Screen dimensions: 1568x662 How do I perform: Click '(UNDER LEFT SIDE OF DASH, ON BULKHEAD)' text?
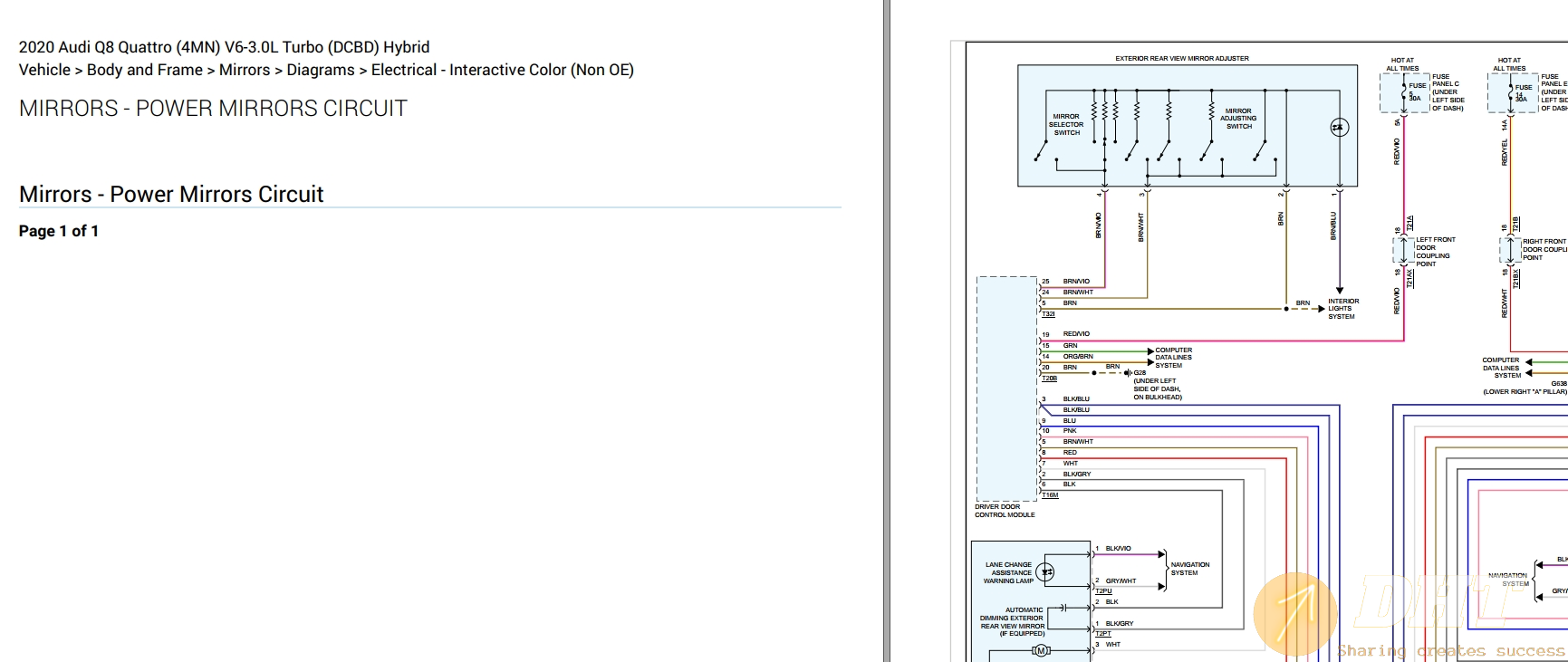pos(1158,389)
